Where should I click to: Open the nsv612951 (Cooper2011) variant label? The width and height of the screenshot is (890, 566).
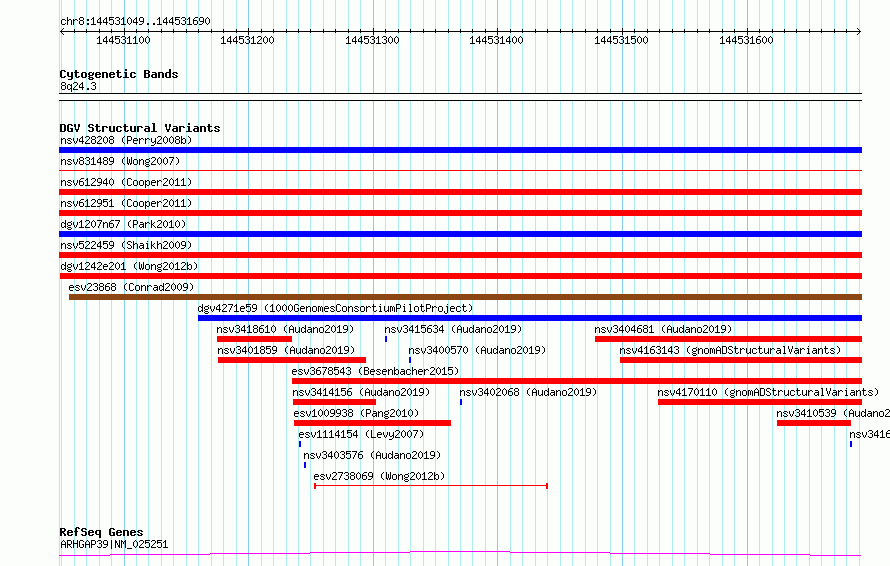coord(126,203)
